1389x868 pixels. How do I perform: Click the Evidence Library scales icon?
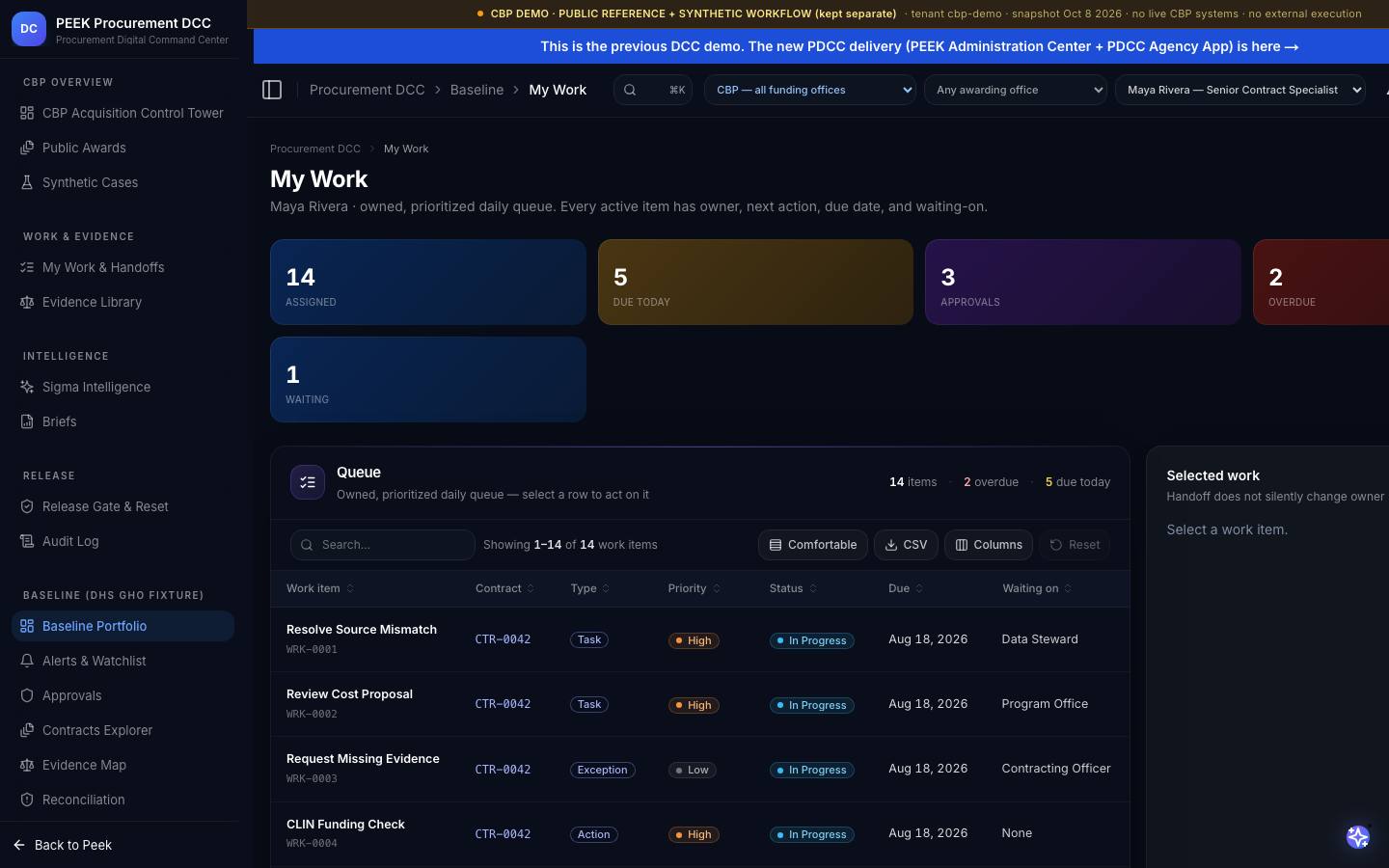(27, 302)
